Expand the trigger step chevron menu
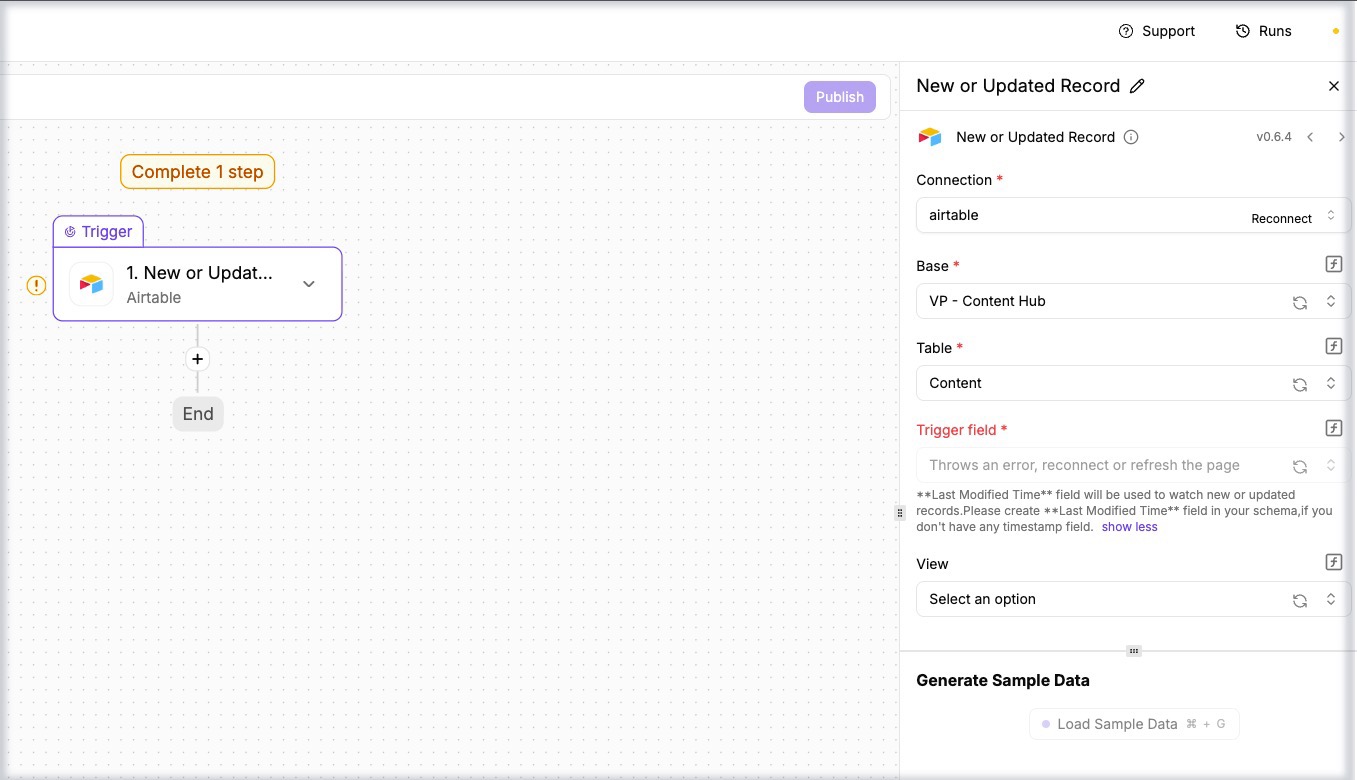 pos(309,284)
